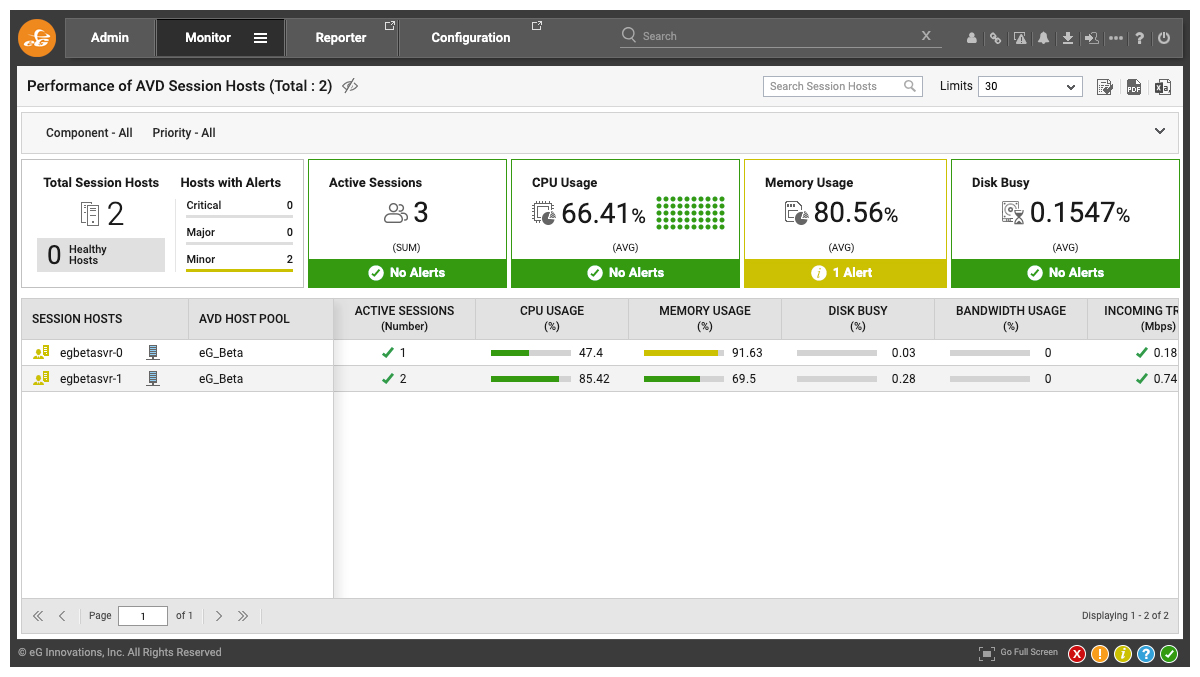The height and width of the screenshot is (677, 1200).
Task: Open the three-dots more options
Action: (x=1116, y=38)
